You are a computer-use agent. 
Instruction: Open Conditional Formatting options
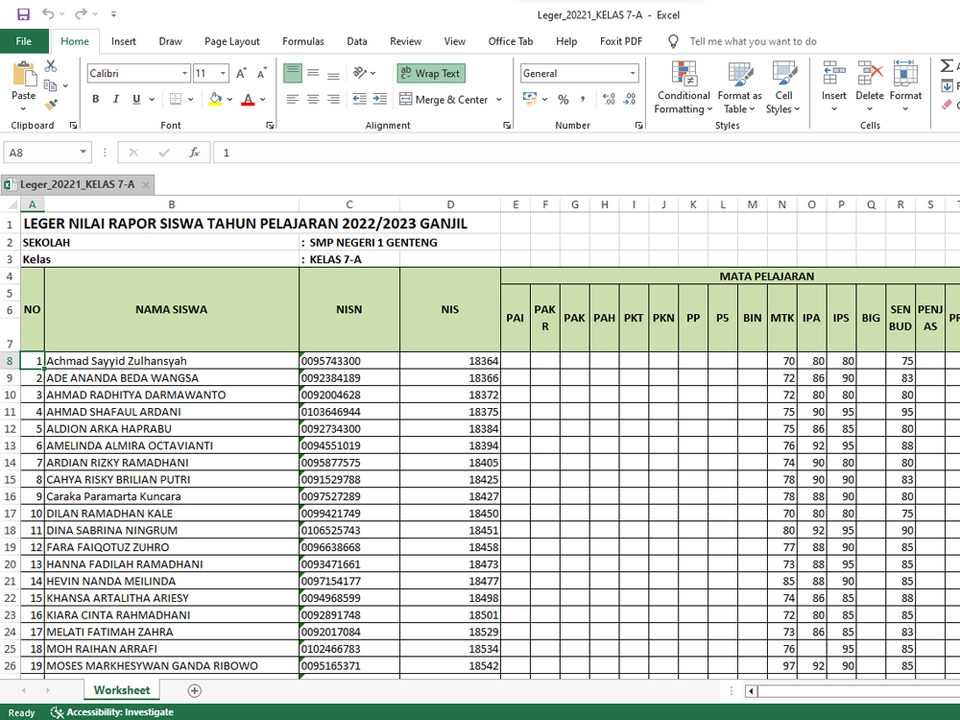[x=683, y=88]
